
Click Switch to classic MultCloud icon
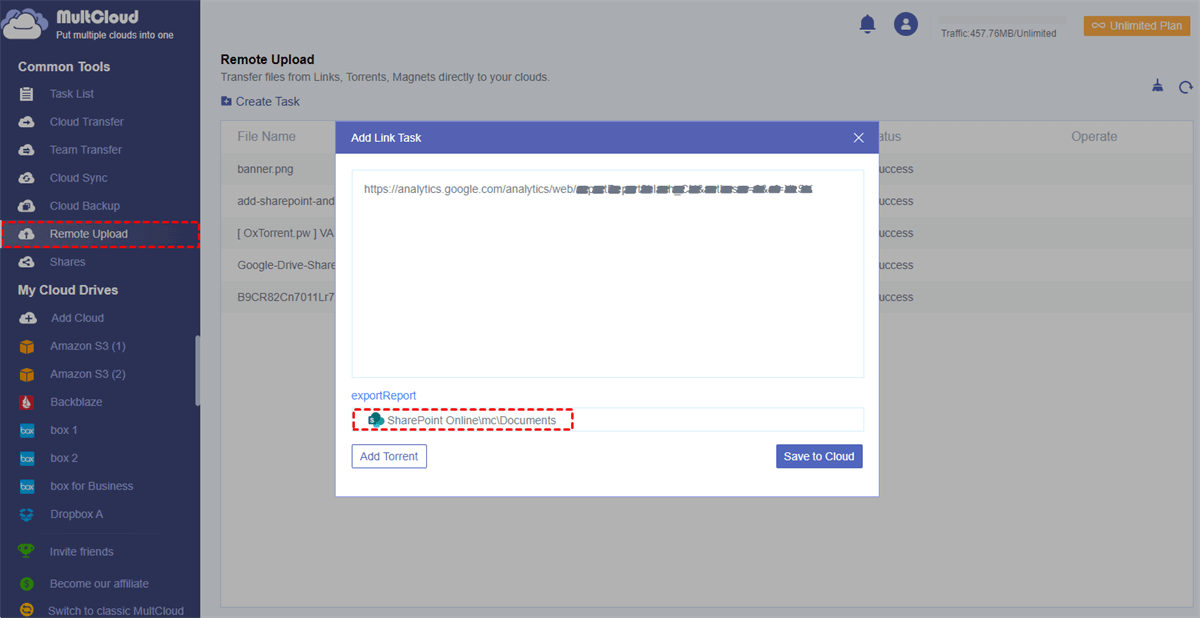coord(27,610)
